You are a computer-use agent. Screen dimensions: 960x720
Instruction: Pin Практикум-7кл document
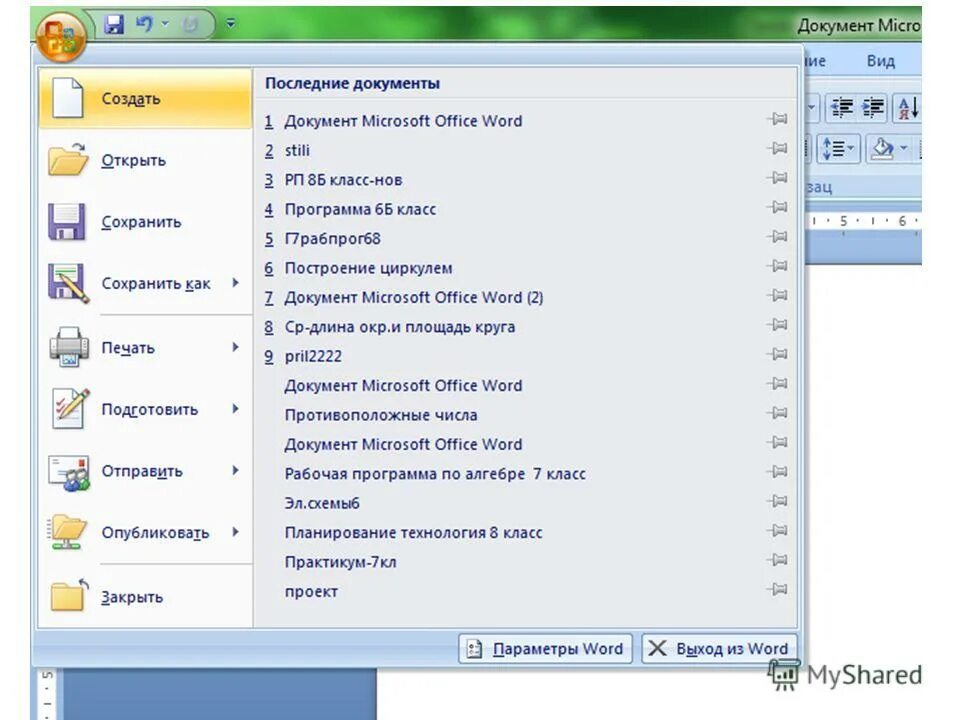[x=777, y=560]
